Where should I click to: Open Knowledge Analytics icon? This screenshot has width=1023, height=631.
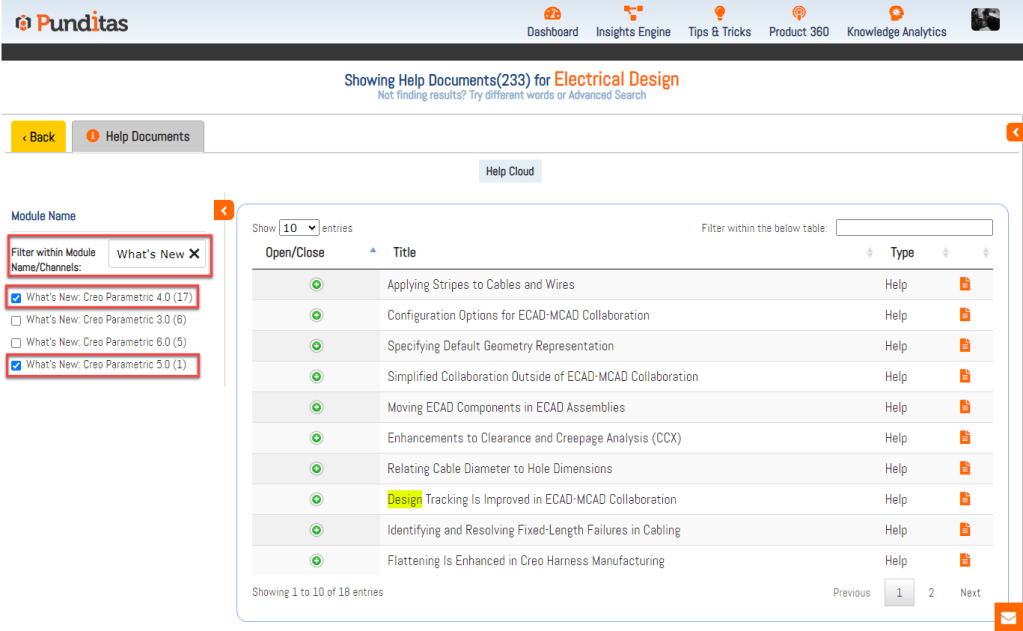(x=896, y=13)
